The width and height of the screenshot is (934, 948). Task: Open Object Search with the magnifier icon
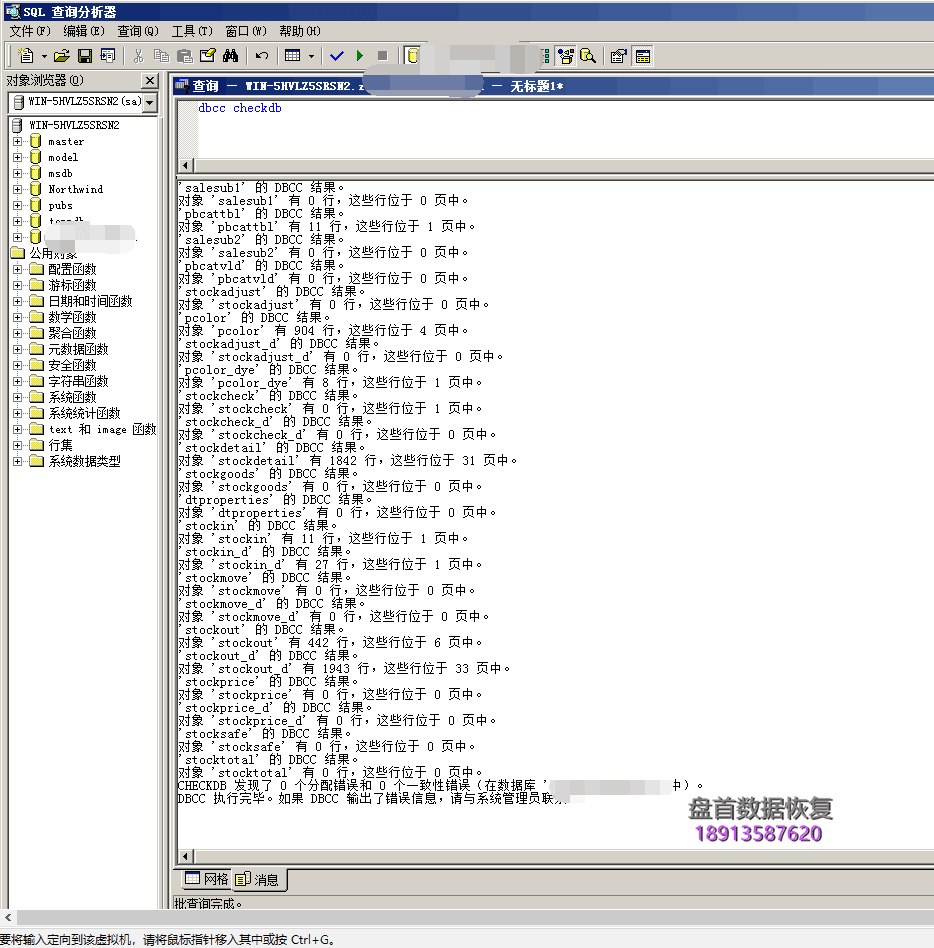click(x=588, y=56)
